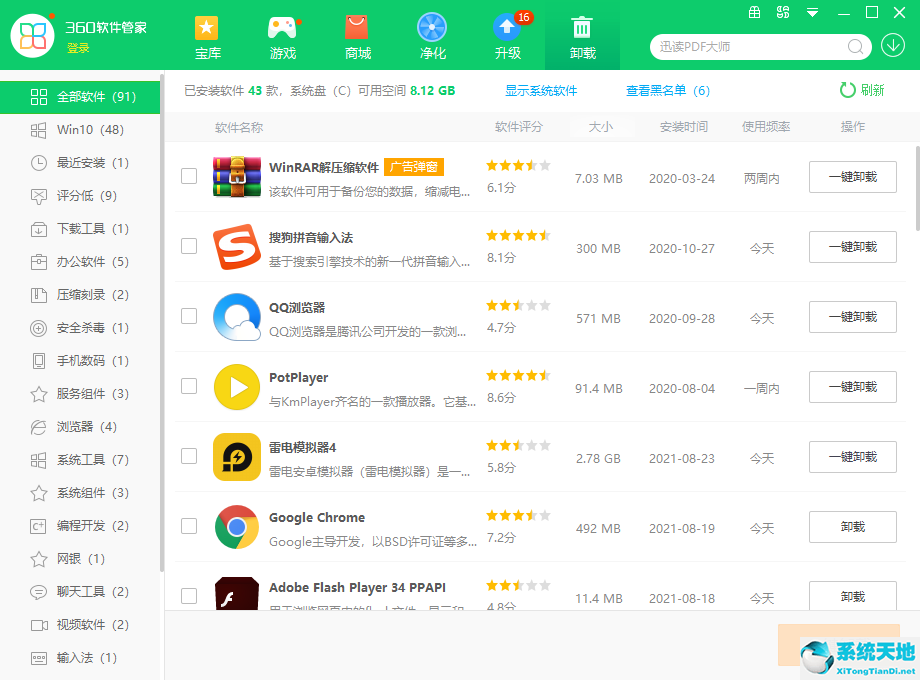This screenshot has height=680, width=920.
Task: Click the 游戏 gamepad icon
Action: [x=283, y=27]
